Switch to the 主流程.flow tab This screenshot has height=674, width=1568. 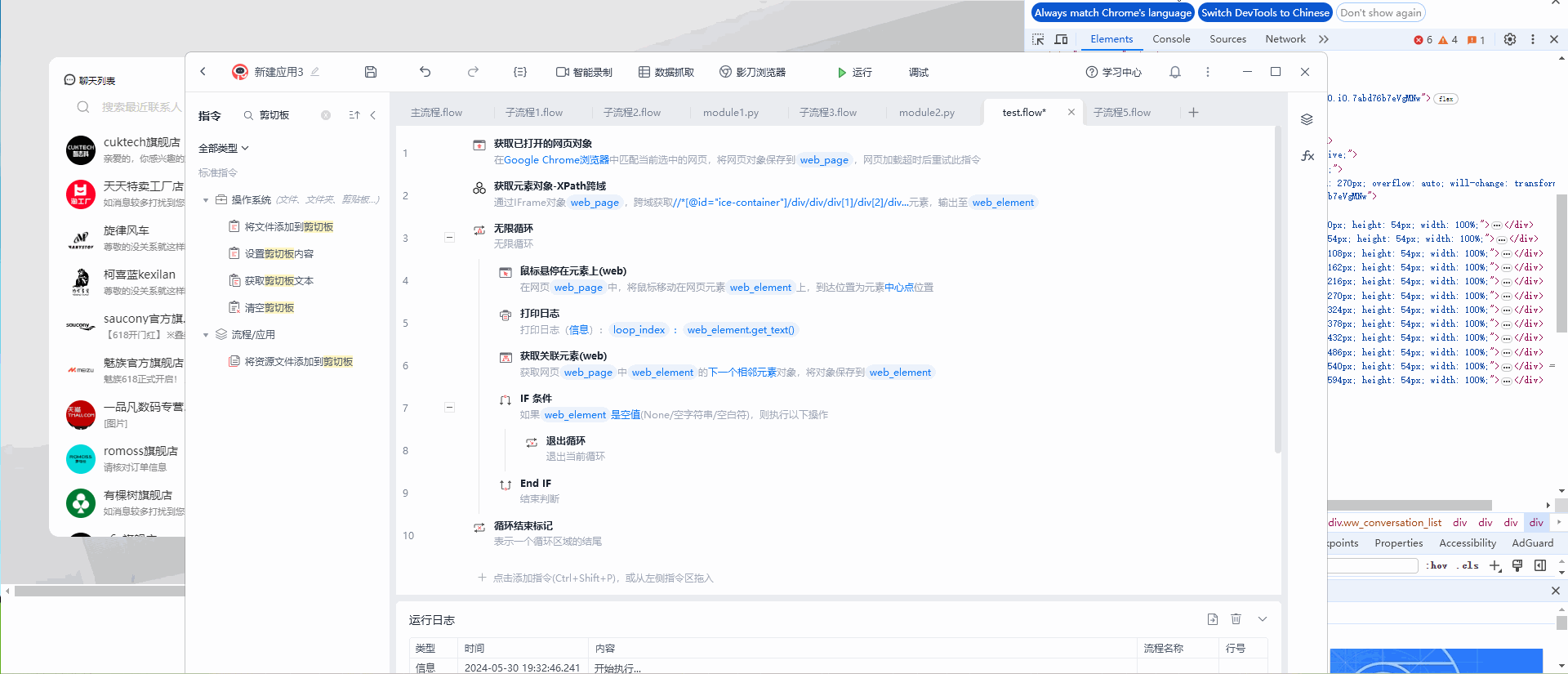436,113
